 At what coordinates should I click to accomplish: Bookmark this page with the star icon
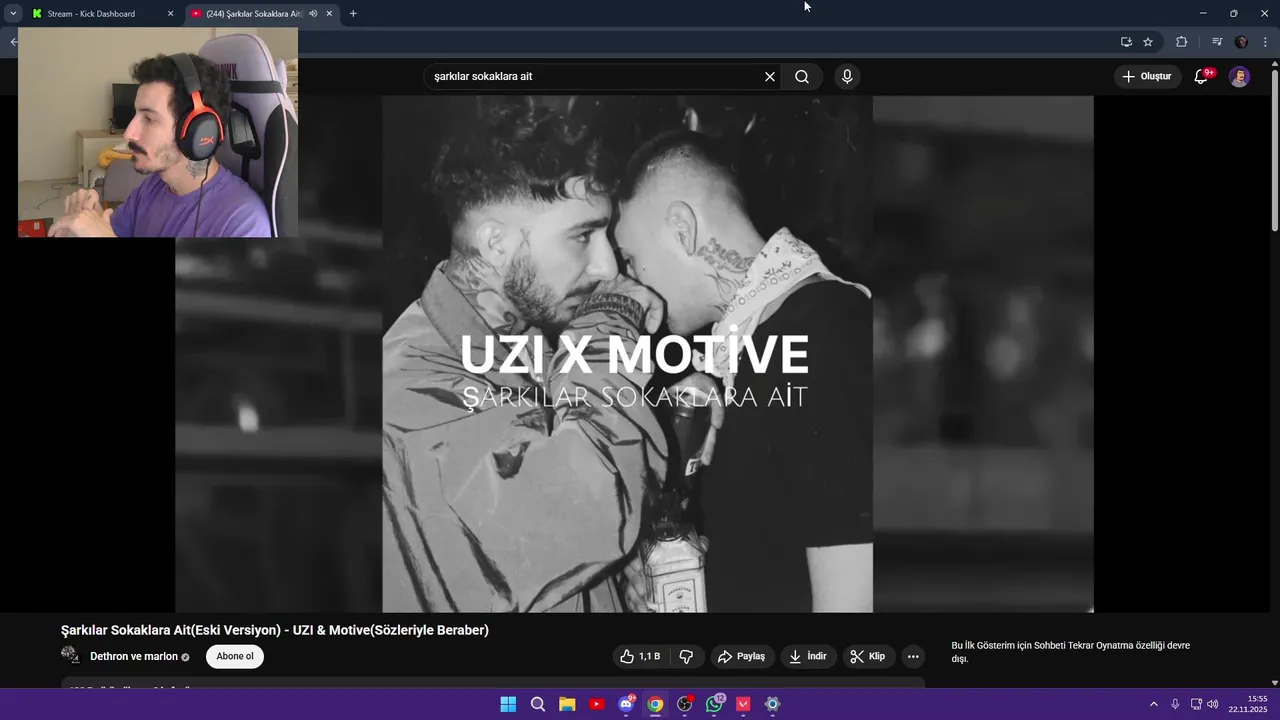pyautogui.click(x=1148, y=42)
